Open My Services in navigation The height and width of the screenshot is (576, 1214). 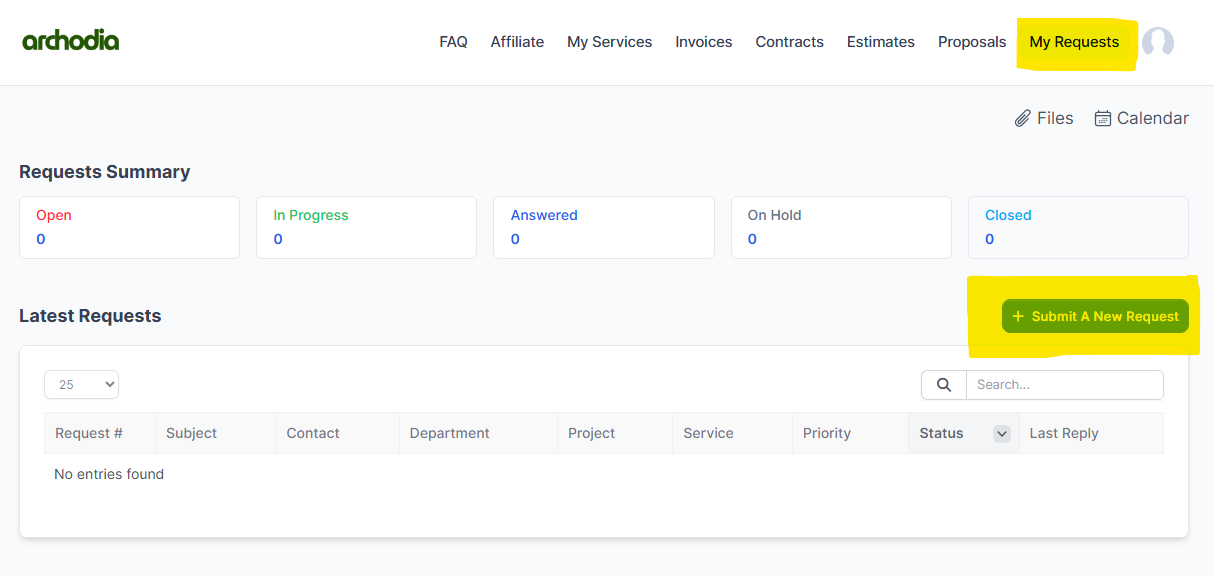pyautogui.click(x=609, y=42)
